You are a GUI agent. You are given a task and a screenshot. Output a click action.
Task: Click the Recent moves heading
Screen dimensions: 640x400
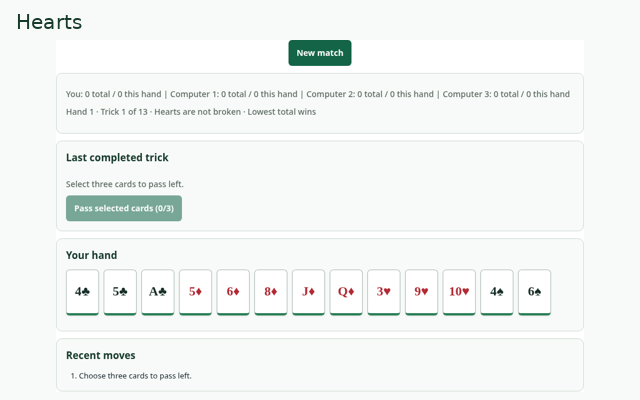[100, 355]
